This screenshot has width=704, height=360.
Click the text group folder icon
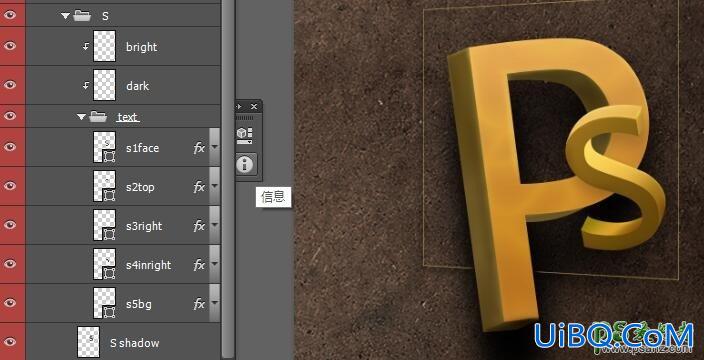tap(97, 117)
